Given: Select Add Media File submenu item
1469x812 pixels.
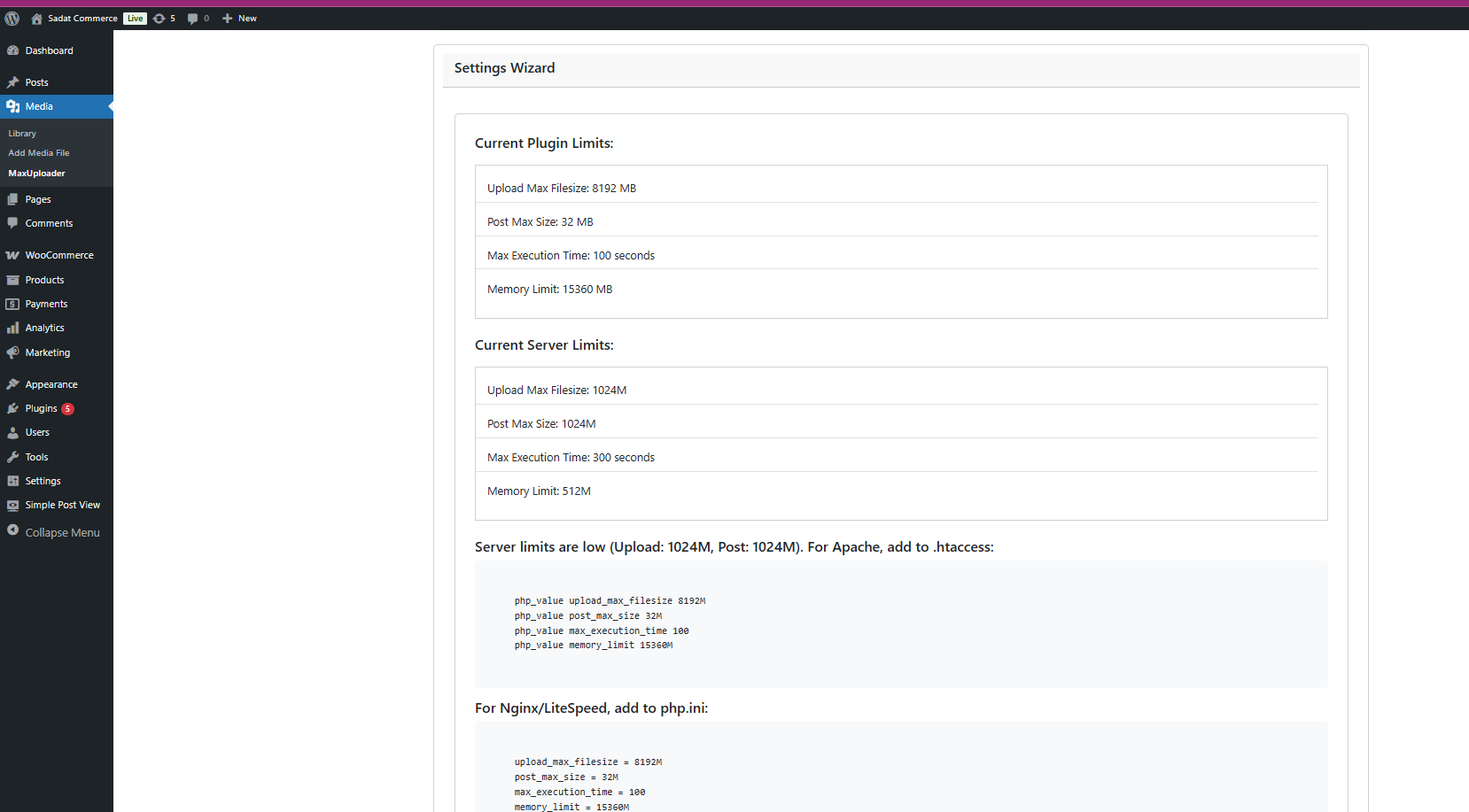Looking at the screenshot, I should tap(39, 153).
